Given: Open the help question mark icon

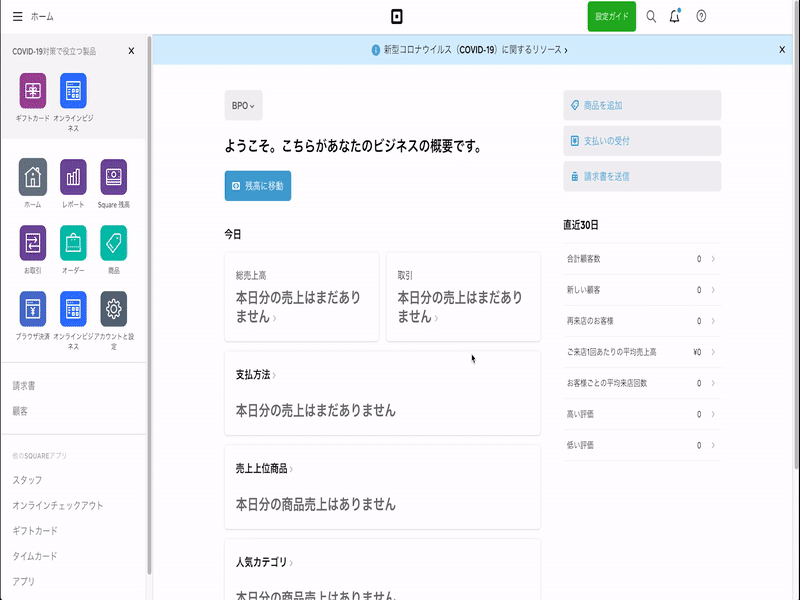Looking at the screenshot, I should [701, 16].
